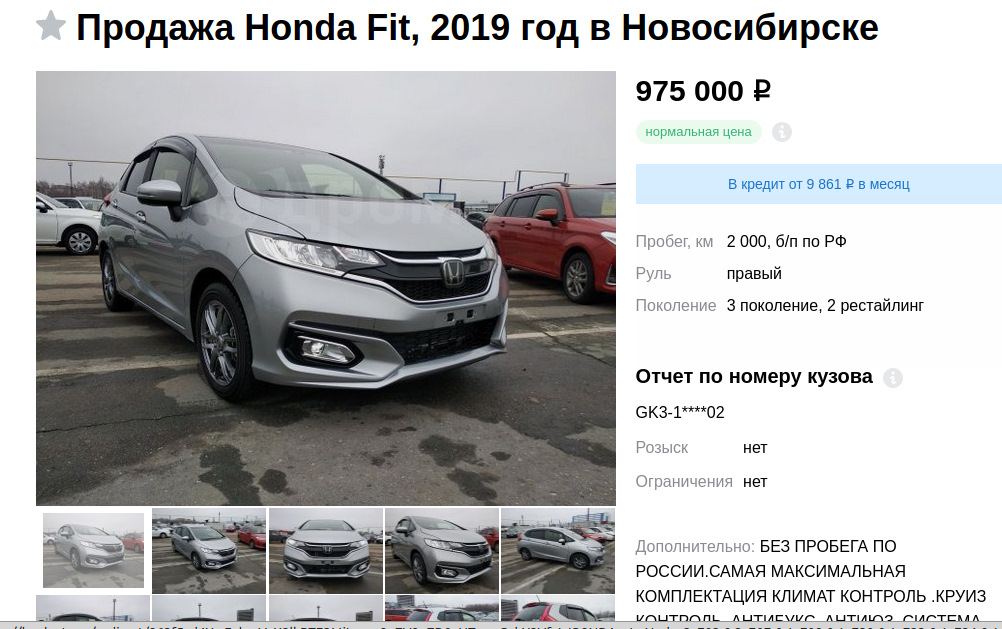Open the main Honda Fit photo
The image size is (1002, 629).
click(326, 288)
